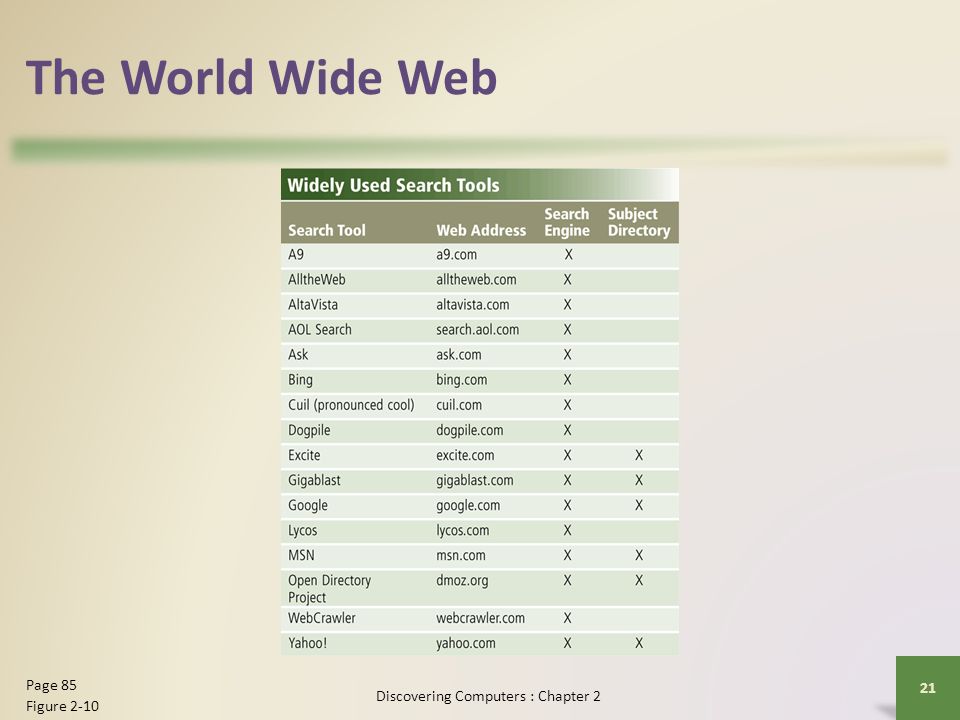Click the 'search.aol.com' address

478,330
